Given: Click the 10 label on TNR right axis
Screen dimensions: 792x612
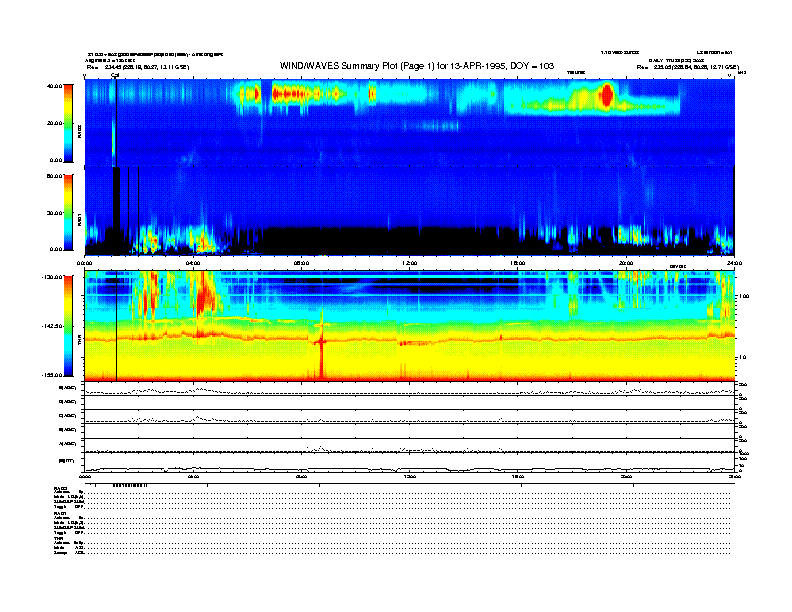Looking at the screenshot, I should tap(742, 358).
